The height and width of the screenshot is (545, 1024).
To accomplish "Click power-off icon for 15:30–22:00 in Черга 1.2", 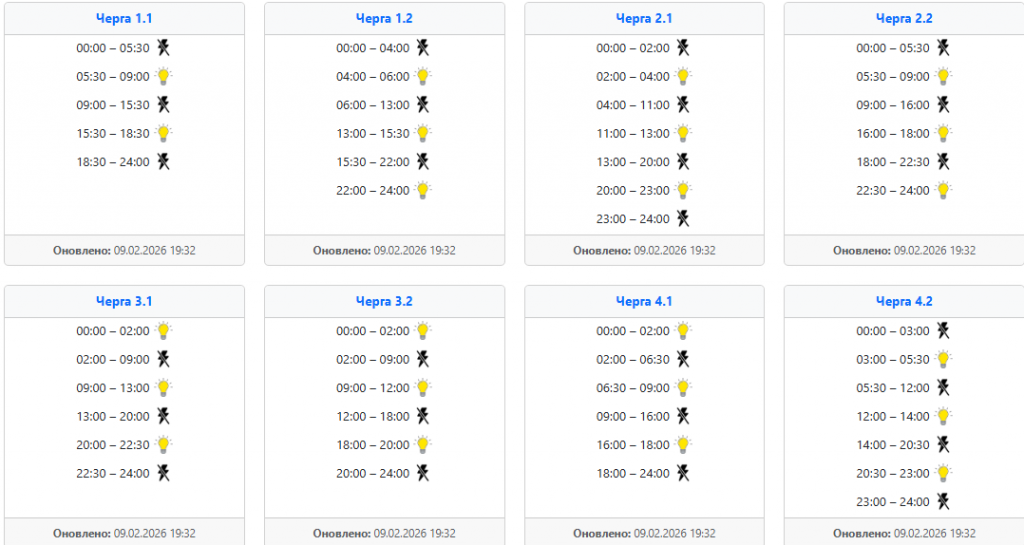I will (x=423, y=161).
